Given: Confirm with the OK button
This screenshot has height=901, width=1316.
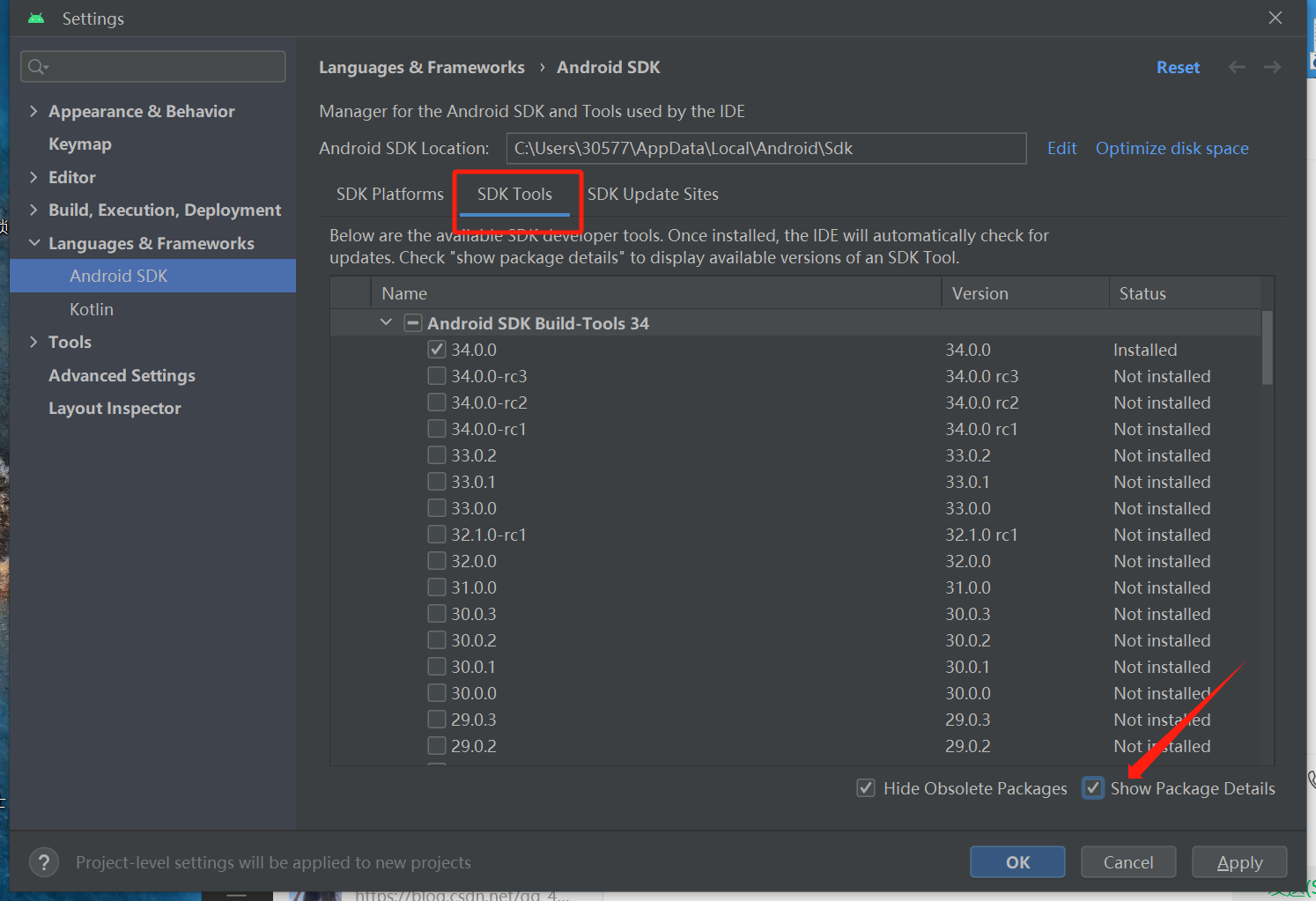Looking at the screenshot, I should [1017, 862].
